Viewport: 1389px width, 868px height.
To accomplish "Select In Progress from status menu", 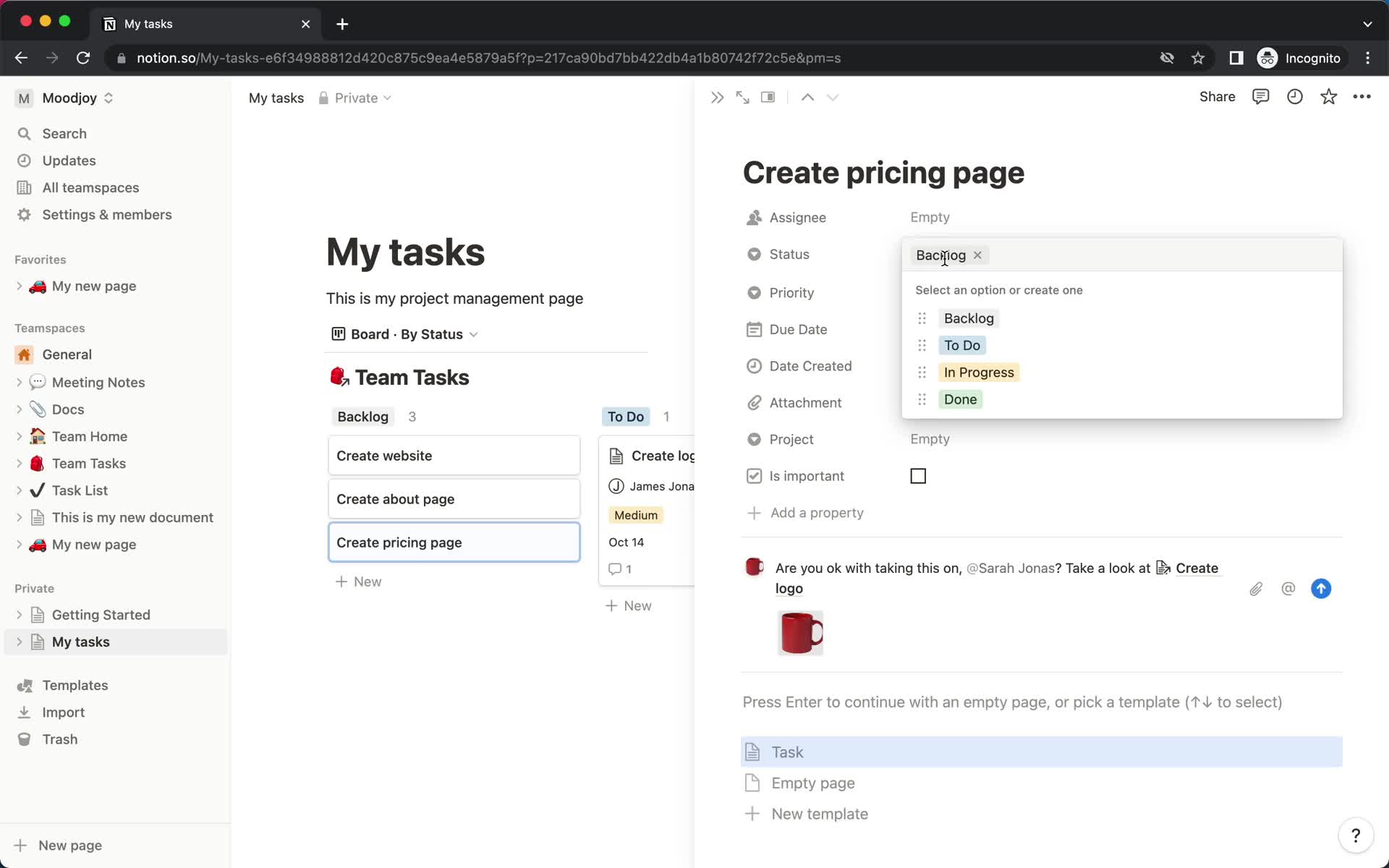I will pos(979,371).
